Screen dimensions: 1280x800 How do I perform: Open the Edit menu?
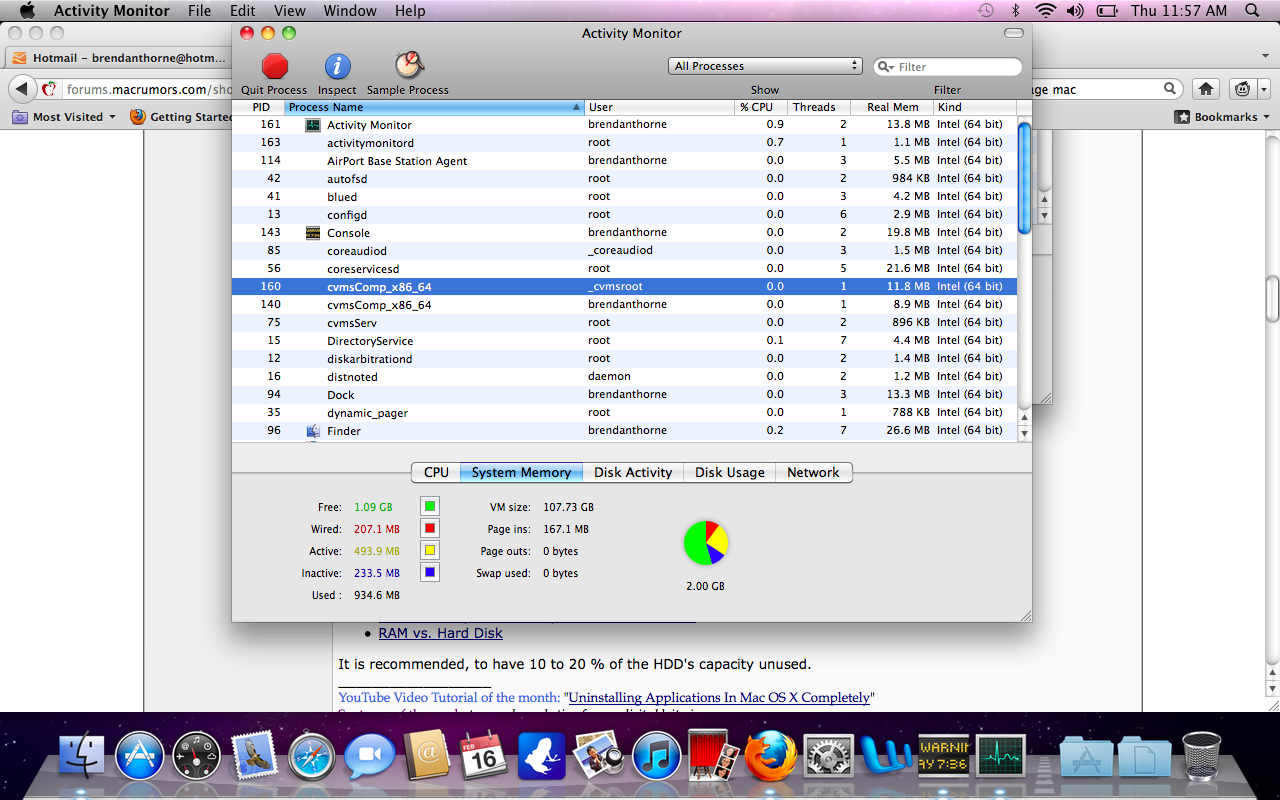pos(242,11)
